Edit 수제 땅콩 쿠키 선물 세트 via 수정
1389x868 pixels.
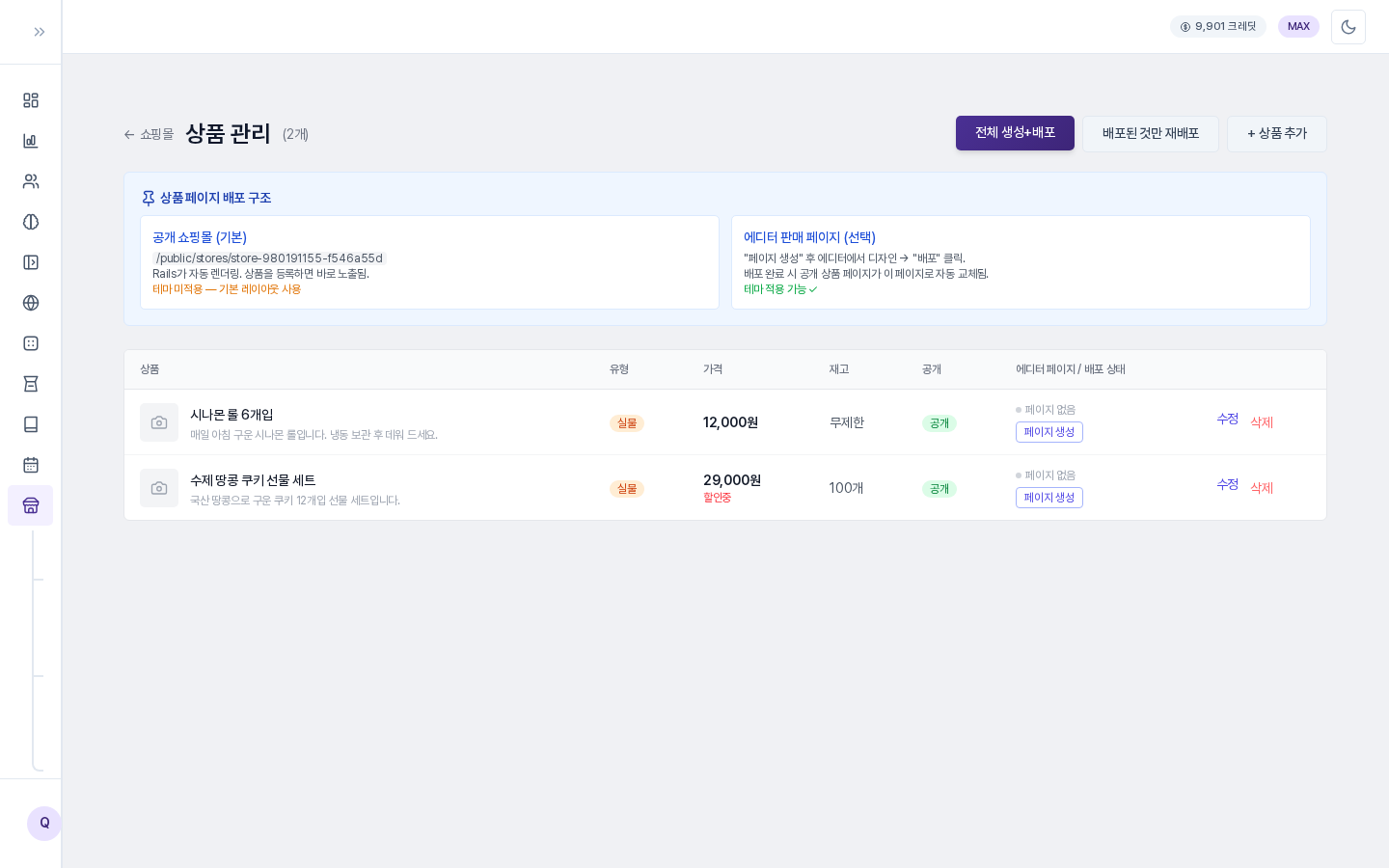tap(1227, 485)
